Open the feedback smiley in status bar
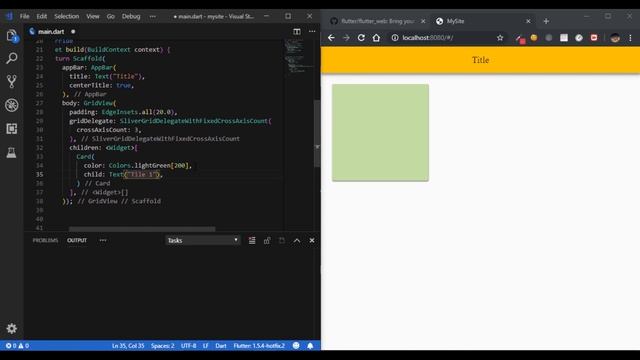Image resolution: width=640 pixels, height=360 pixels. [x=296, y=346]
